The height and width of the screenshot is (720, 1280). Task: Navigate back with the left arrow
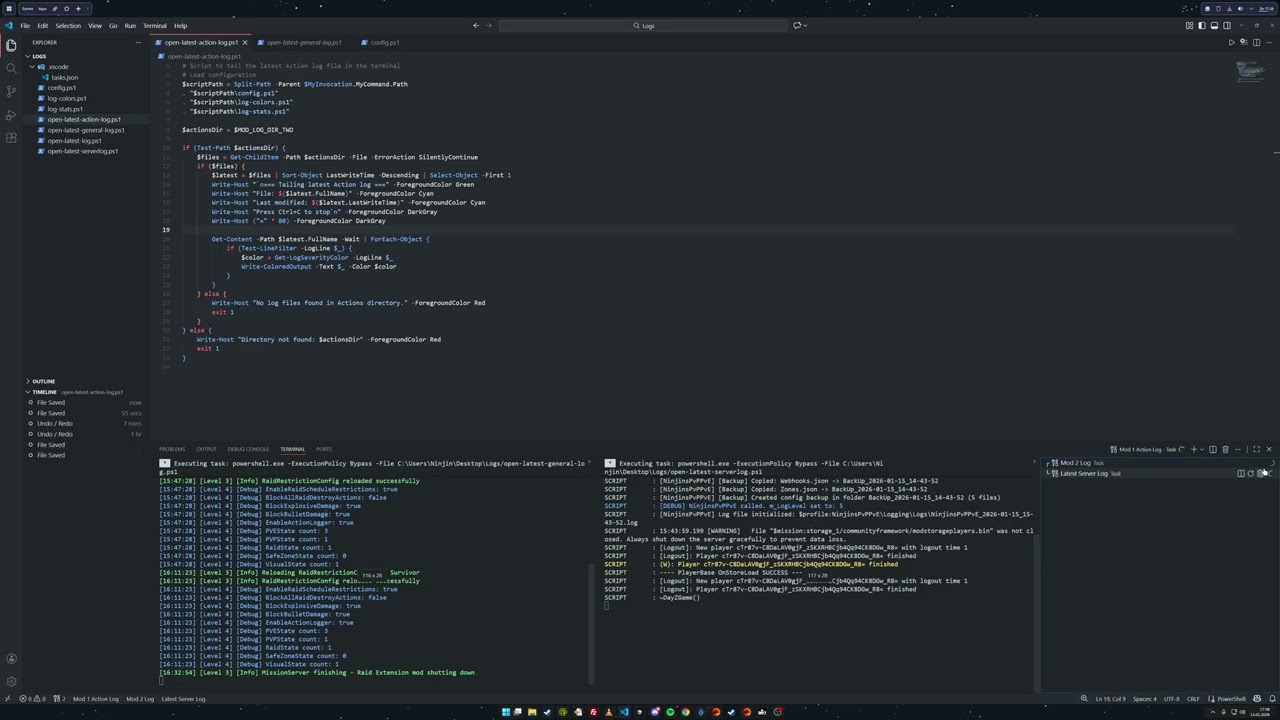[476, 25]
